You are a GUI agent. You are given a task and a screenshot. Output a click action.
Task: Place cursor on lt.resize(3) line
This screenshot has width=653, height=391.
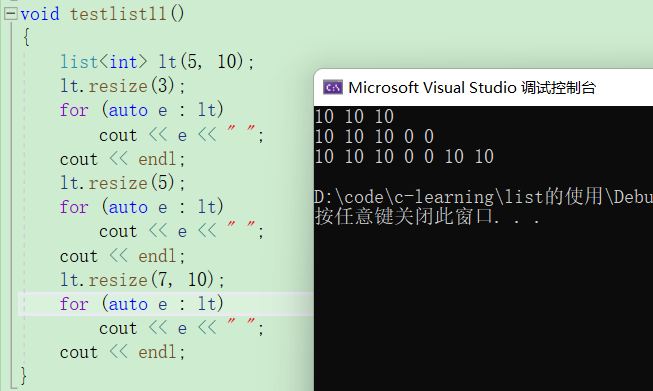pos(122,86)
